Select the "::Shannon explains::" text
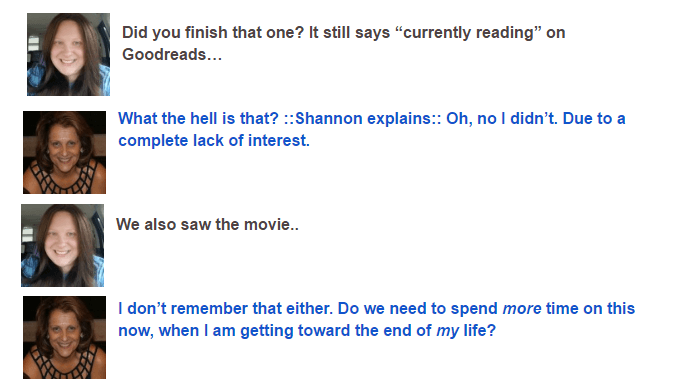 tap(362, 118)
